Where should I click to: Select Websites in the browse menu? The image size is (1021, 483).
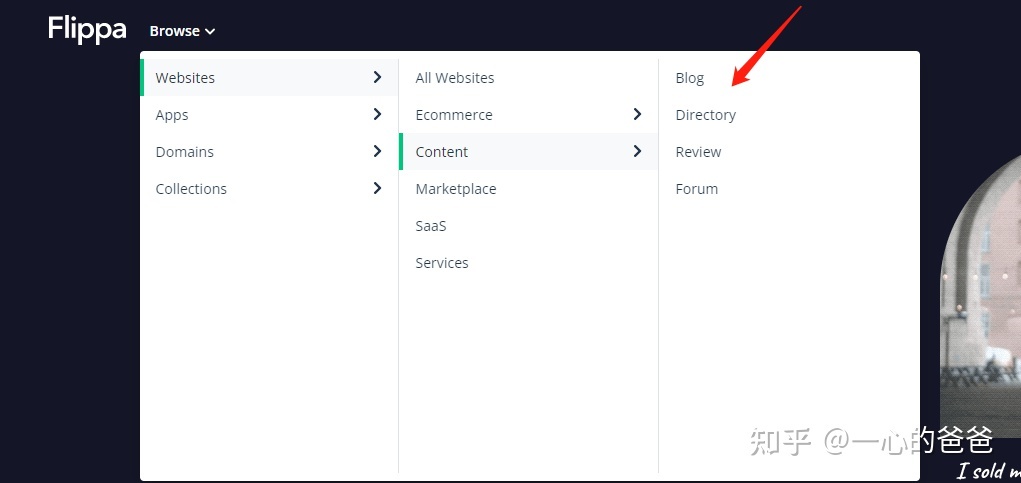(x=270, y=77)
